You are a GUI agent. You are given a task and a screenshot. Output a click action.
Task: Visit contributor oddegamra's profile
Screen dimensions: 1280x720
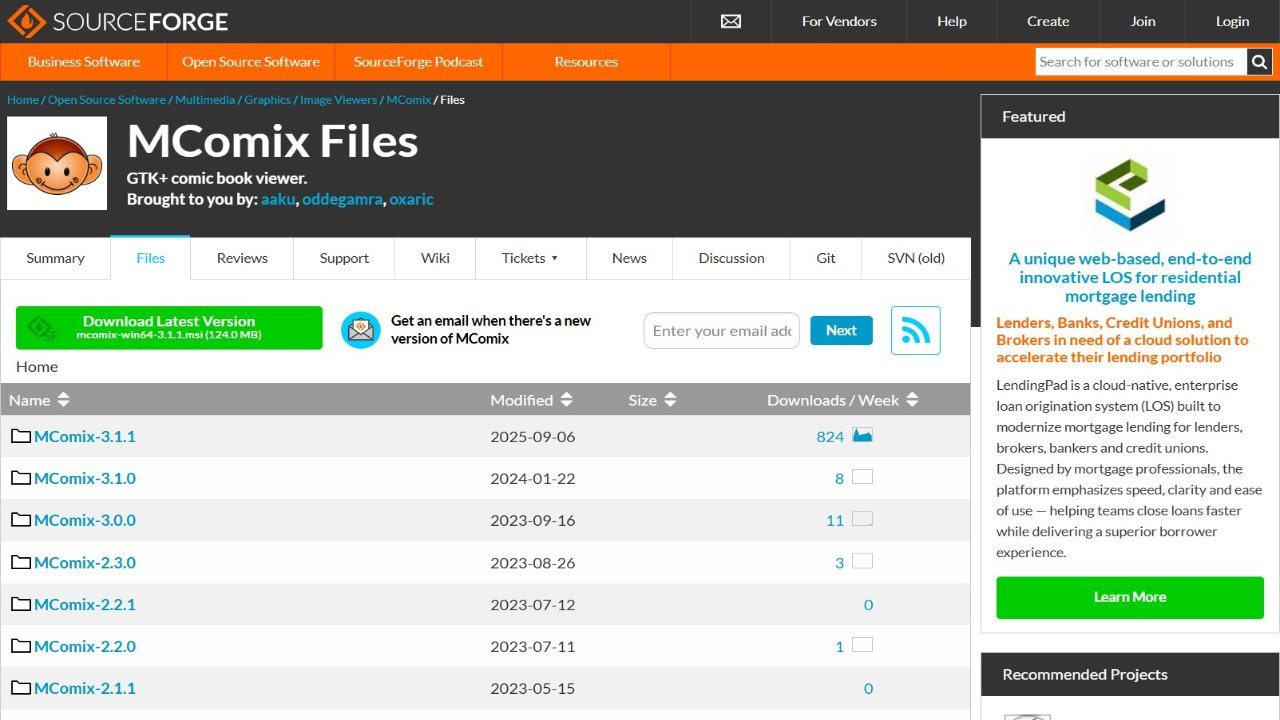pos(342,199)
